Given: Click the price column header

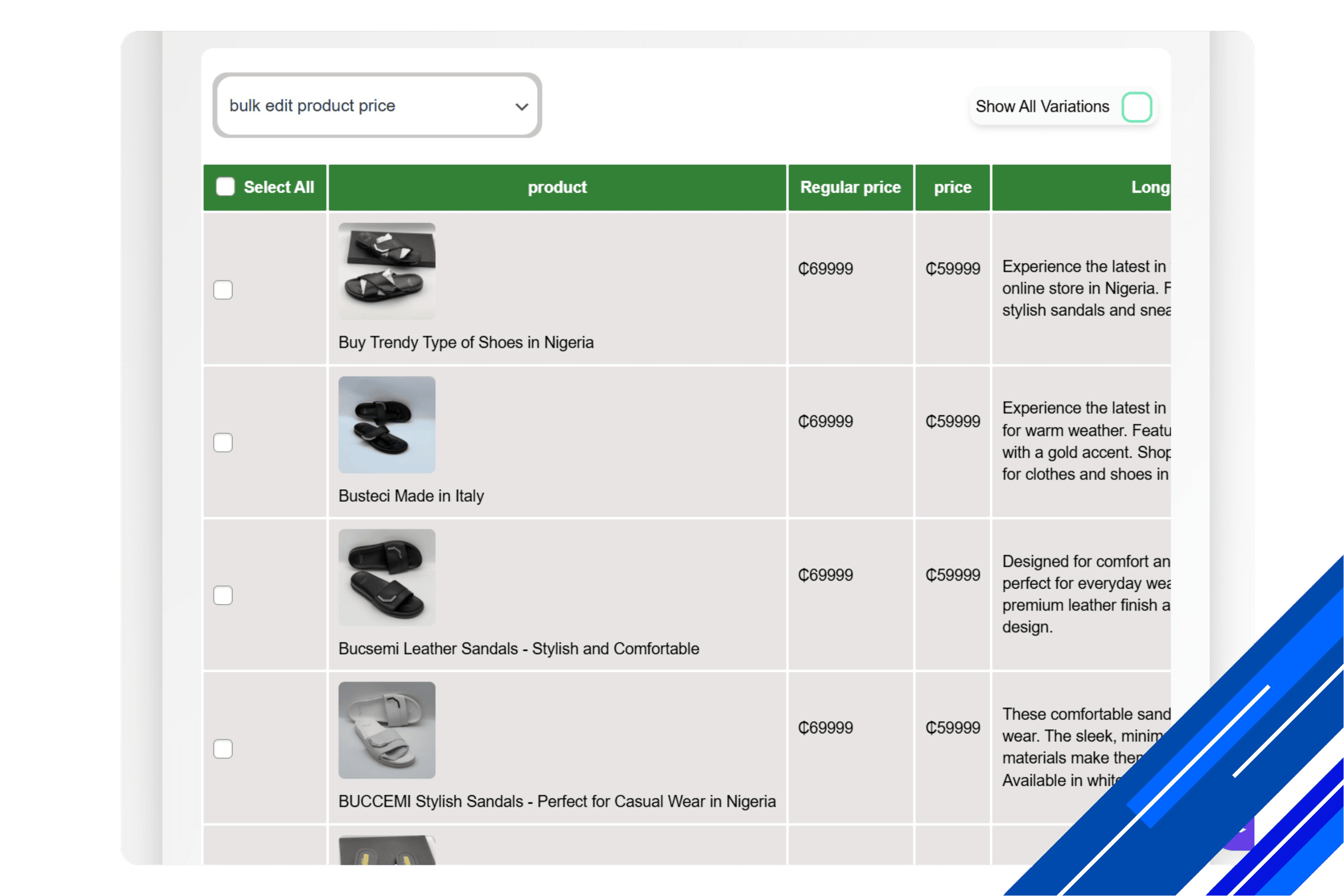Looking at the screenshot, I should (952, 186).
